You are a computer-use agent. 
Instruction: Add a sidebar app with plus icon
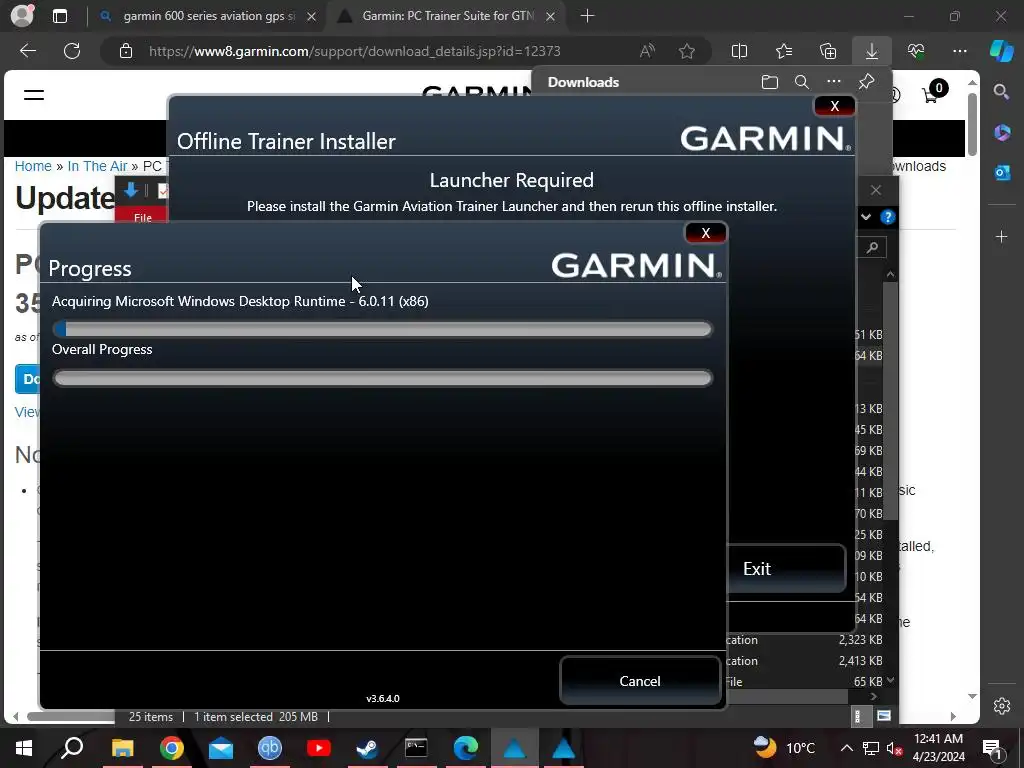point(1002,236)
